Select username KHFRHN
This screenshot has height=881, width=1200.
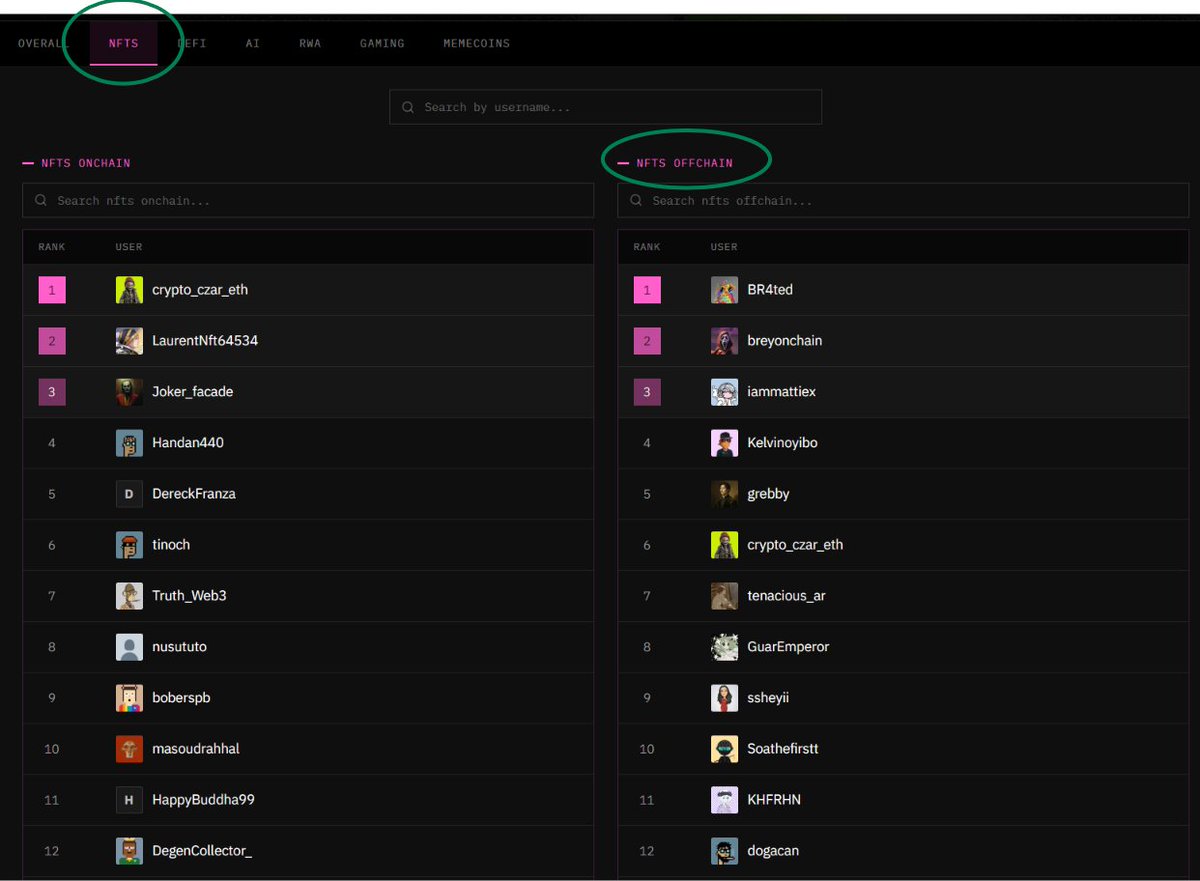coord(774,800)
